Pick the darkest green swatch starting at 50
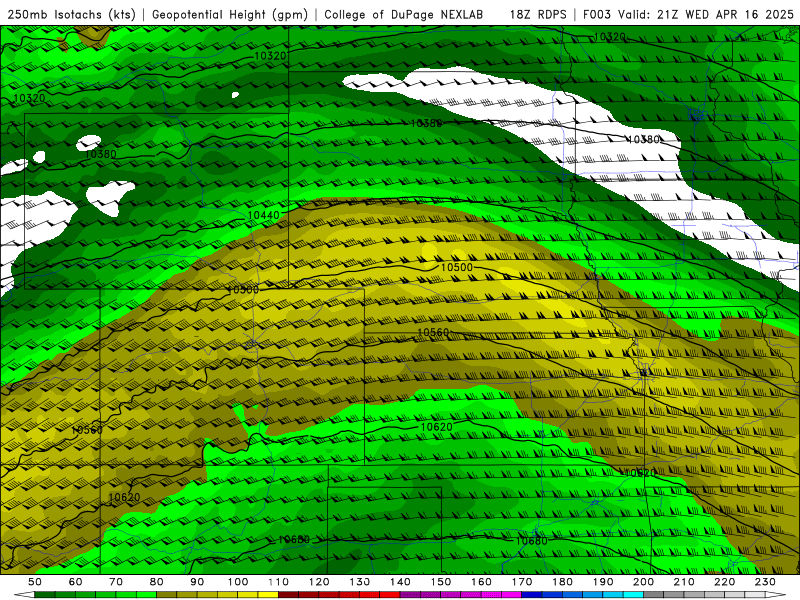800x600 pixels. coord(44,595)
